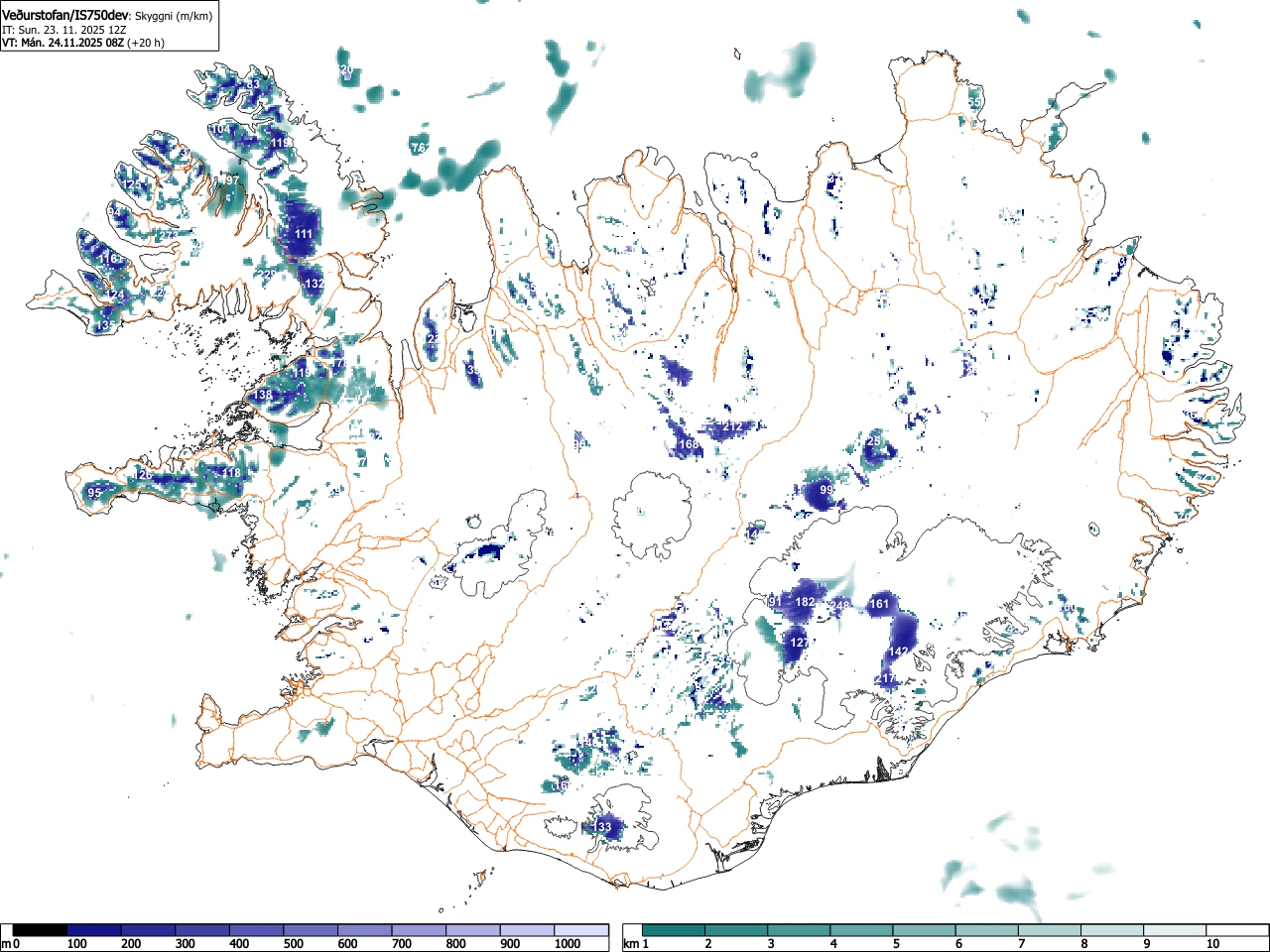The image size is (1270, 952).
Task: Click the '500' tick on the metre scale
Action: coord(293,944)
